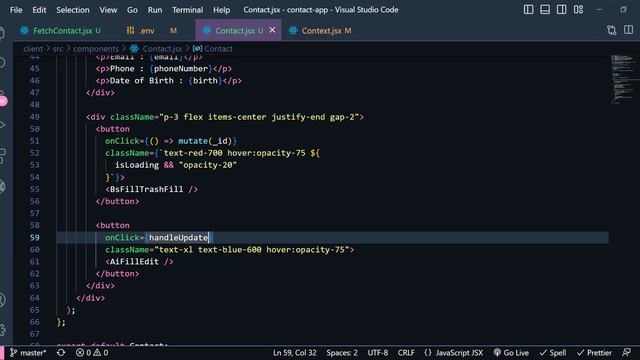Toggle Spell checker in status bar

coord(553,353)
